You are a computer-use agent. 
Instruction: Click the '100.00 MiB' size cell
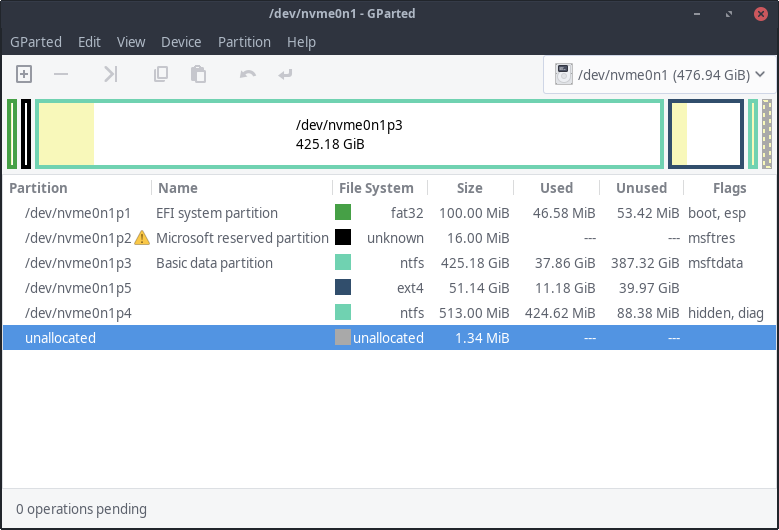(x=474, y=213)
